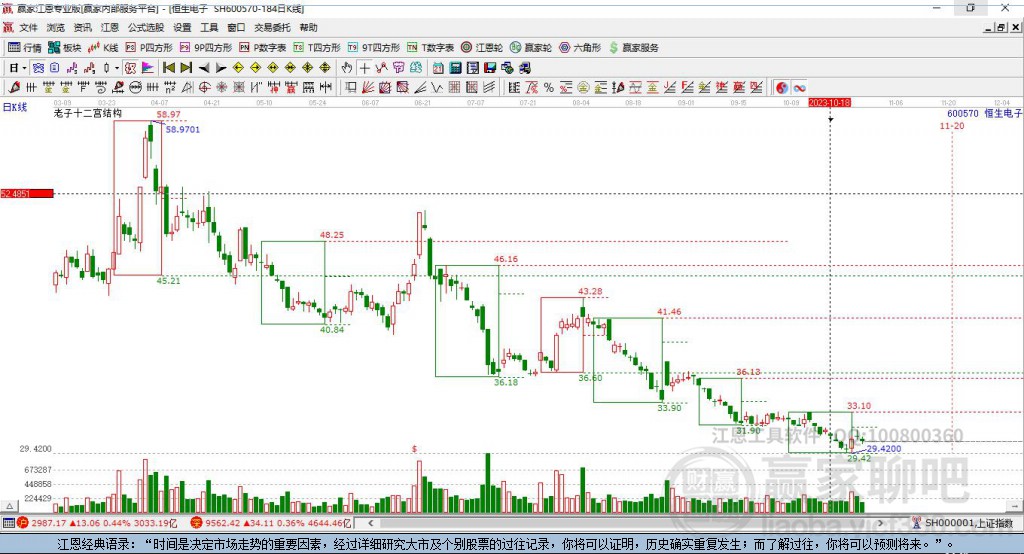Open the P四方形 tool
This screenshot has width=1024, height=554.
tap(149, 48)
